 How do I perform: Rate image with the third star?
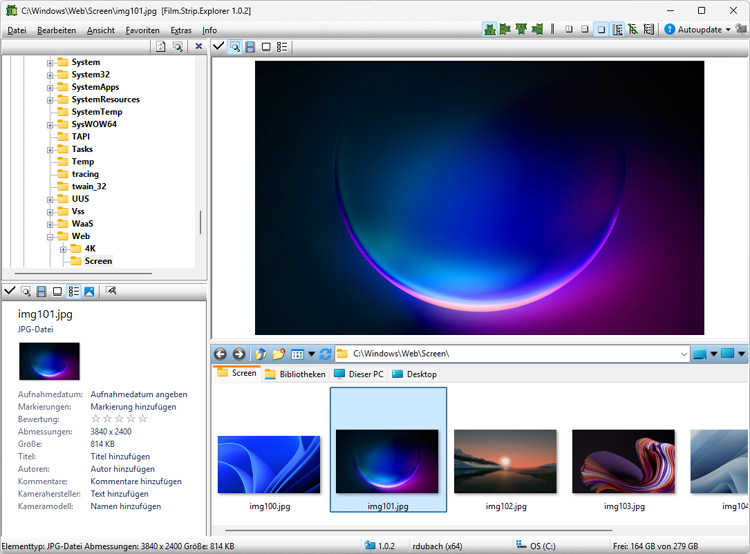(119, 419)
